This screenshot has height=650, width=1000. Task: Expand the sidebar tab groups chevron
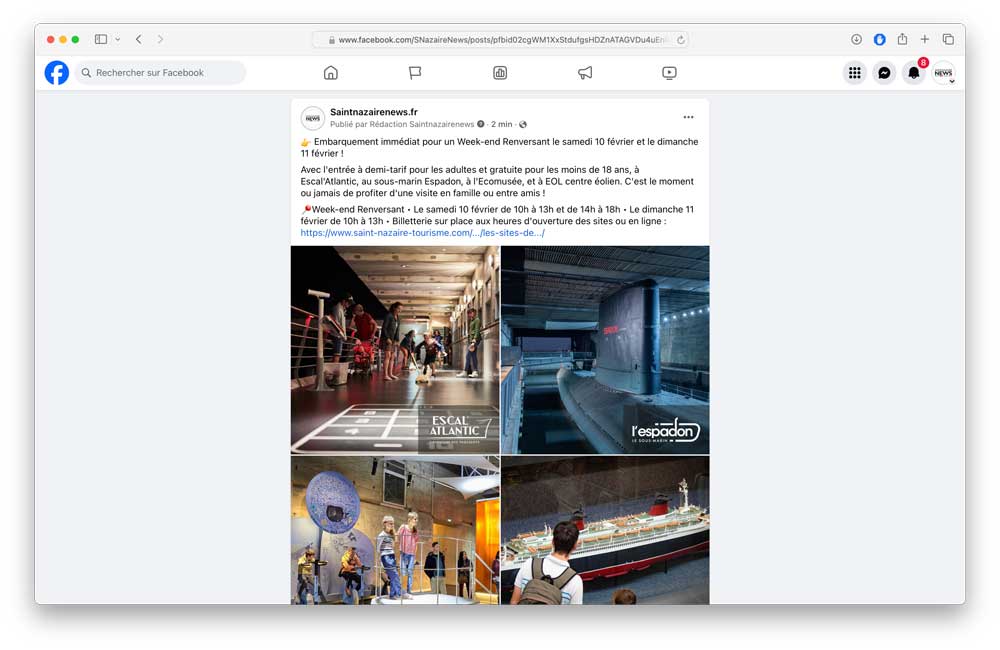(118, 40)
